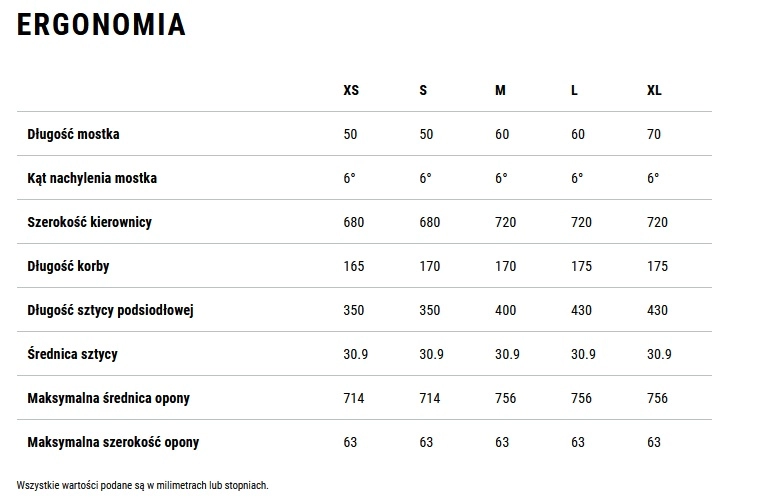Click the 70 stem length value for XL
The width and height of the screenshot is (761, 500).
(x=654, y=134)
